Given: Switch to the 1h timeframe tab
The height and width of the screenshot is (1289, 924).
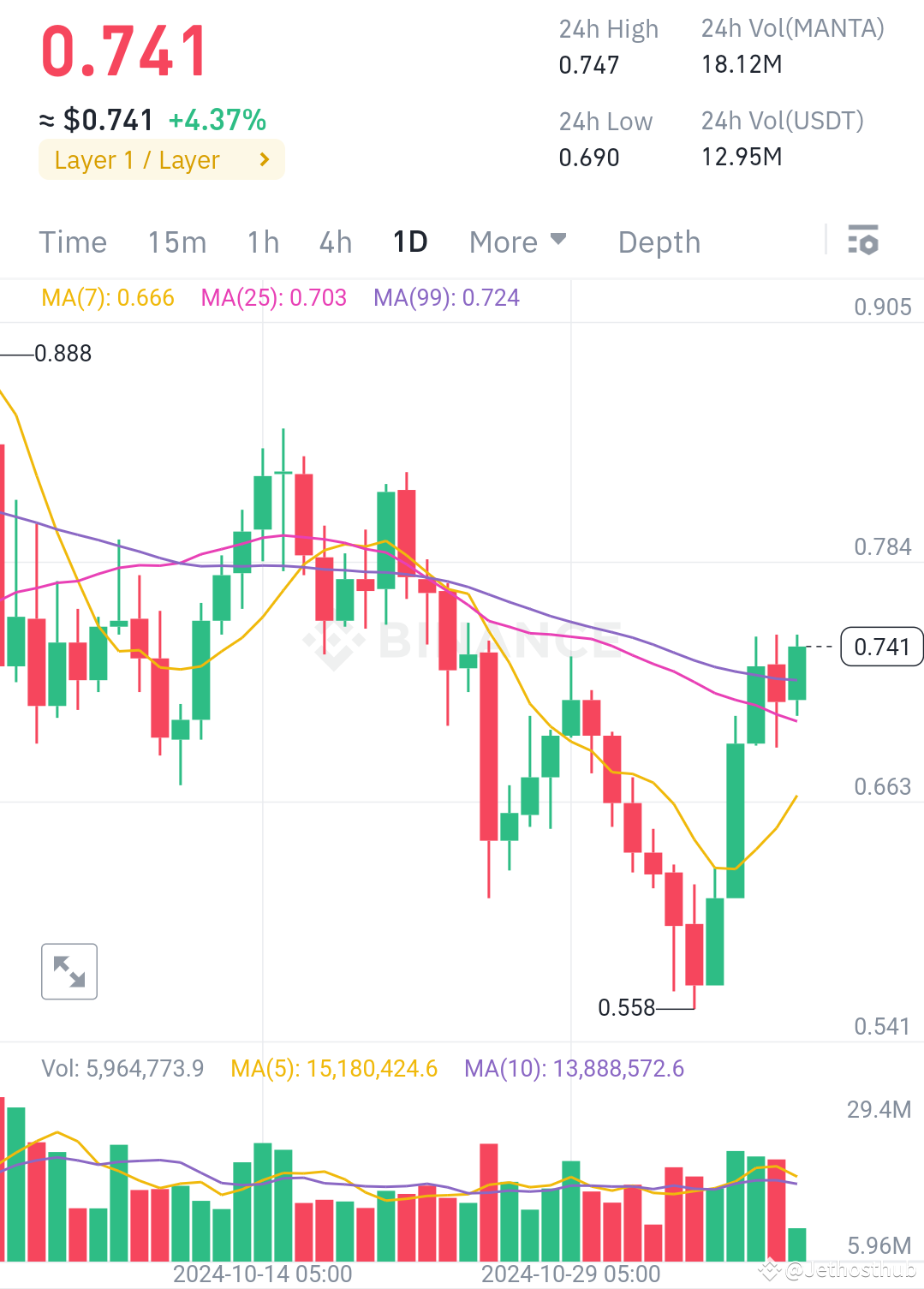Looking at the screenshot, I should coord(262,242).
